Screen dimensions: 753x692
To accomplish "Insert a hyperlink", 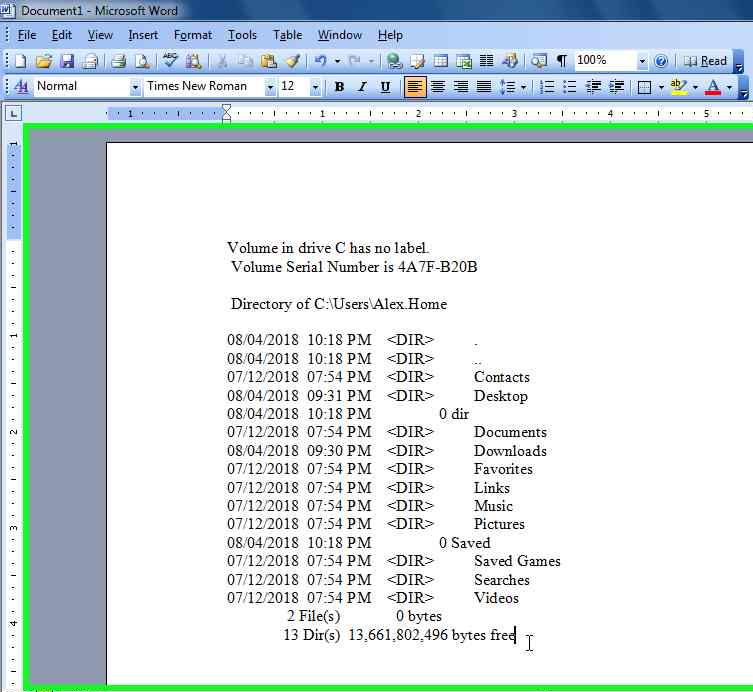I will [394, 61].
